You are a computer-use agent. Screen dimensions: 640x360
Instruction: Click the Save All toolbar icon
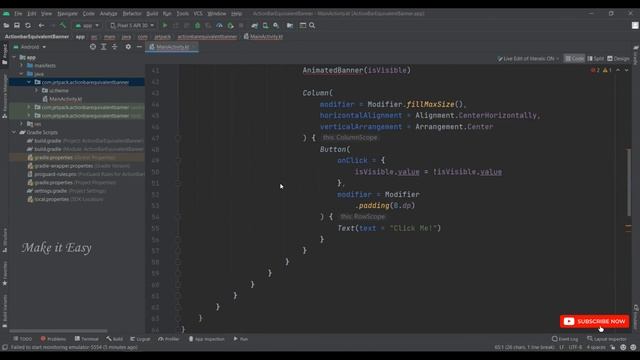pos(17,25)
